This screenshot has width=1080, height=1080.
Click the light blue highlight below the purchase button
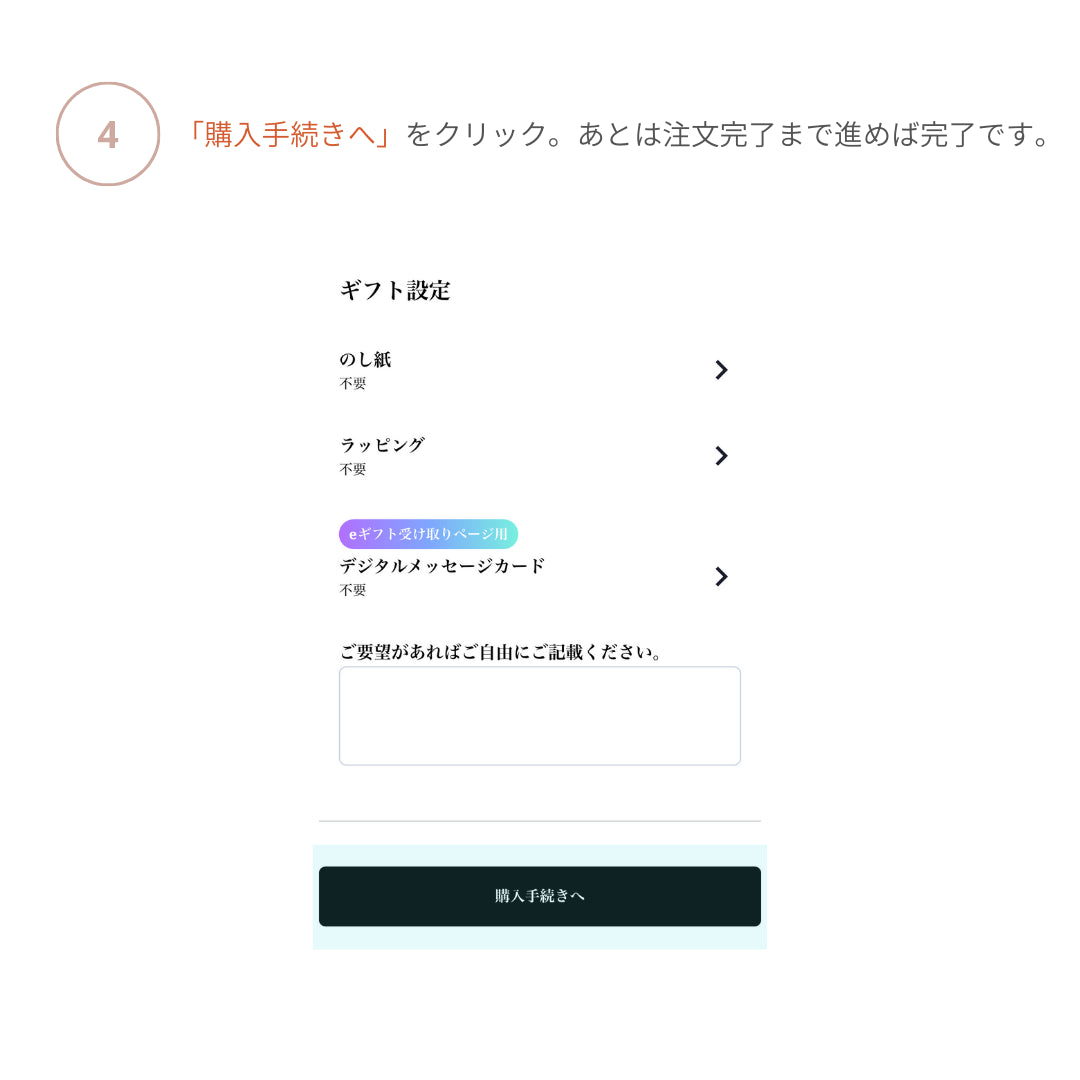point(540,939)
